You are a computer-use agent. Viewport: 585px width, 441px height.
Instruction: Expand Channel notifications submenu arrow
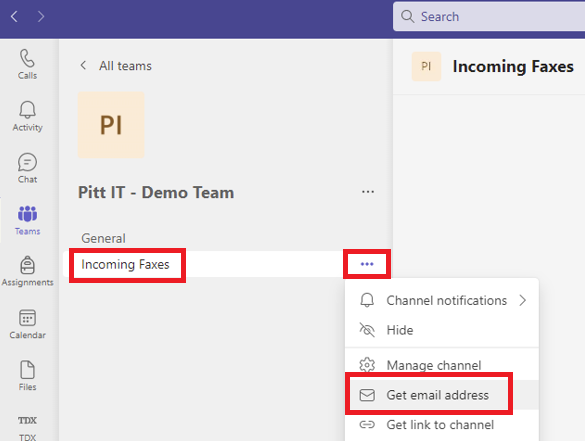coord(523,300)
